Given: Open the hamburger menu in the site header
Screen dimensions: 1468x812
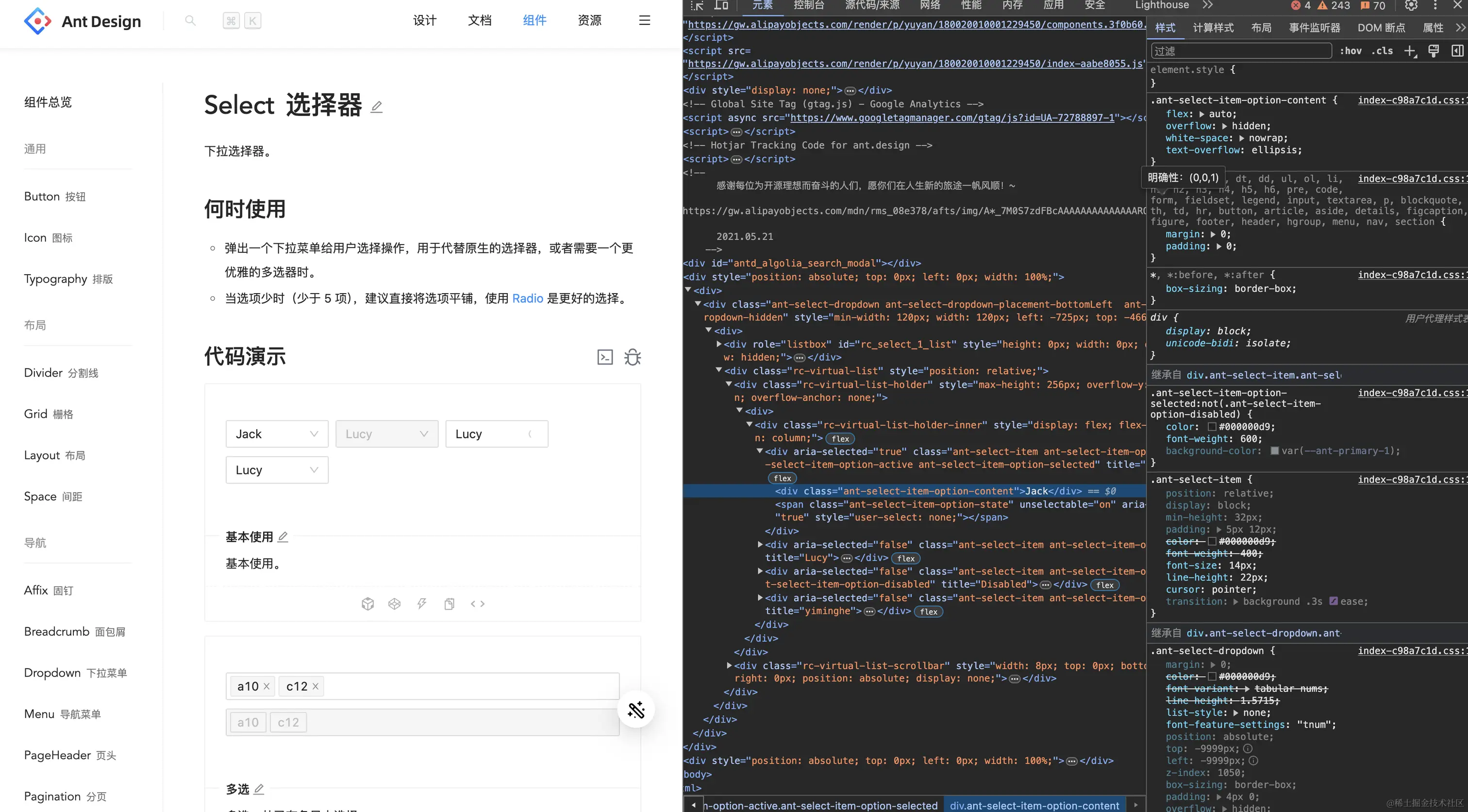Looking at the screenshot, I should coord(645,20).
